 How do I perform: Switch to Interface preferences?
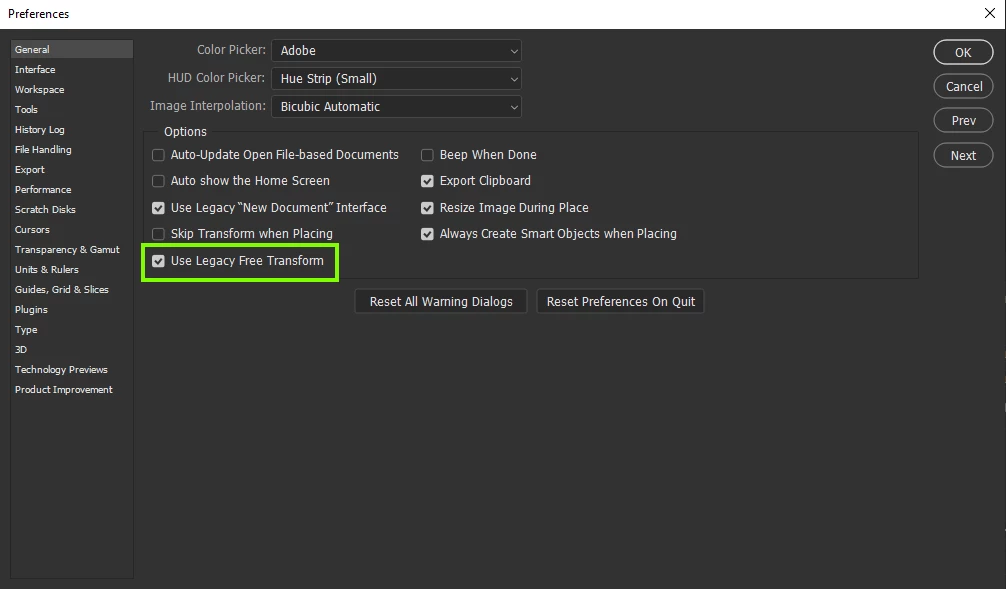click(35, 69)
